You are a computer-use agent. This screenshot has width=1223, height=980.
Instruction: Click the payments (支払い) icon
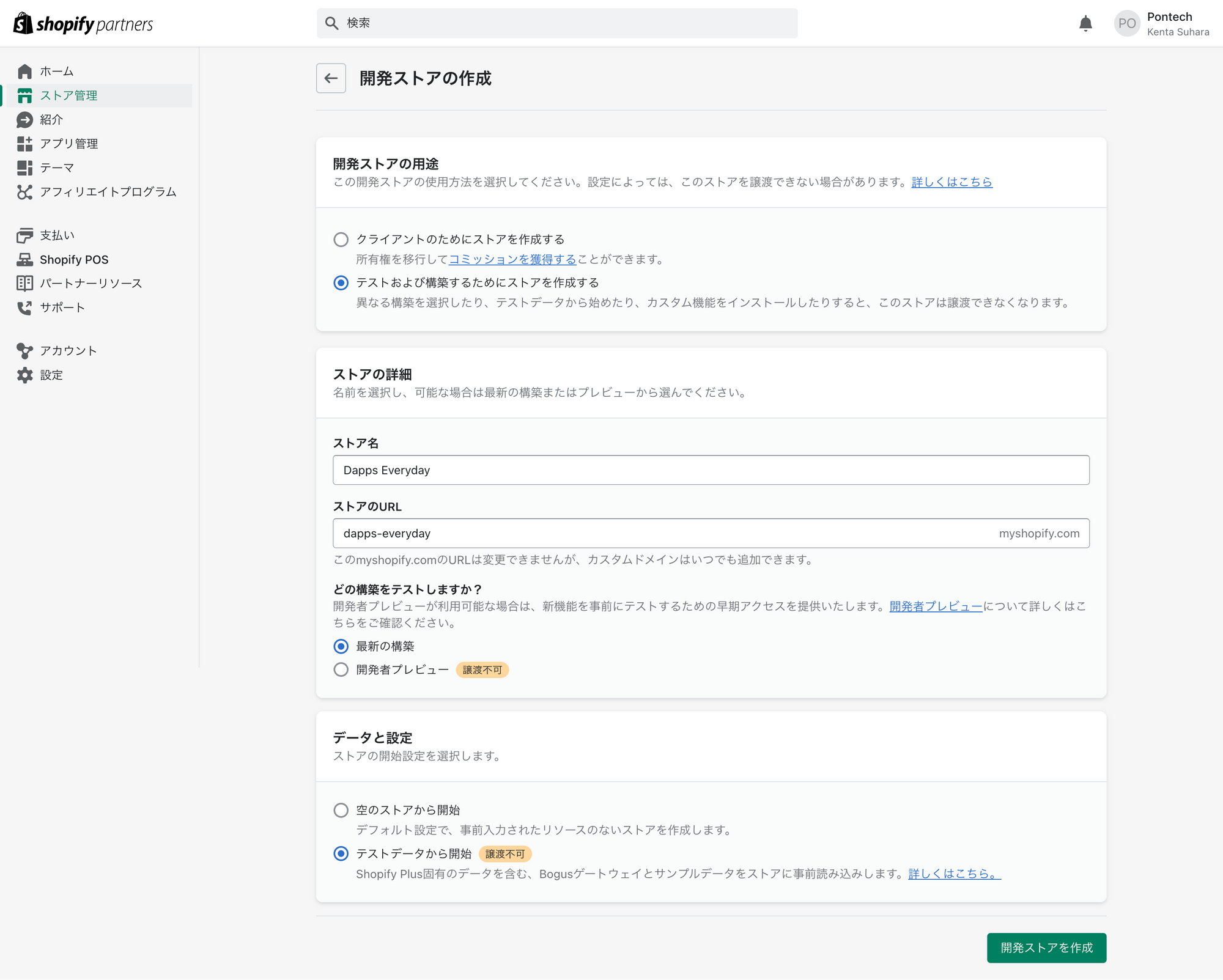(x=24, y=235)
